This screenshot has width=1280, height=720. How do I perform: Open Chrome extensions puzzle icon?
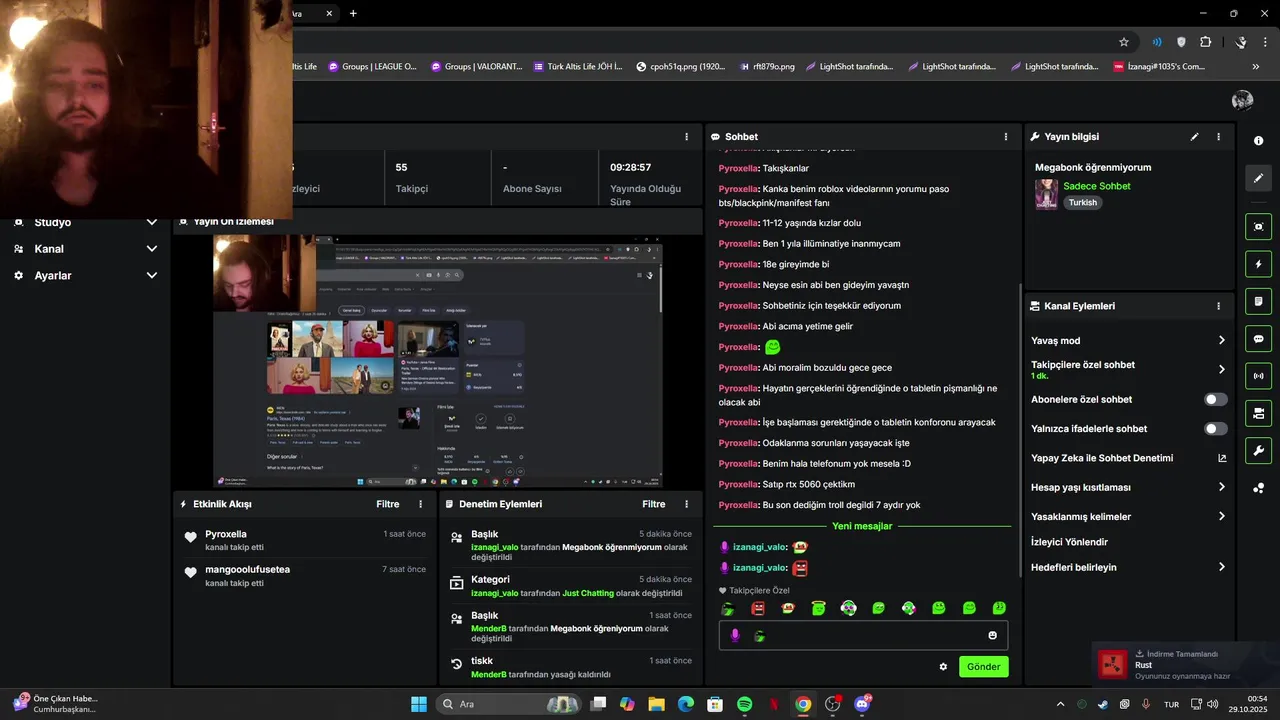pyautogui.click(x=1205, y=42)
